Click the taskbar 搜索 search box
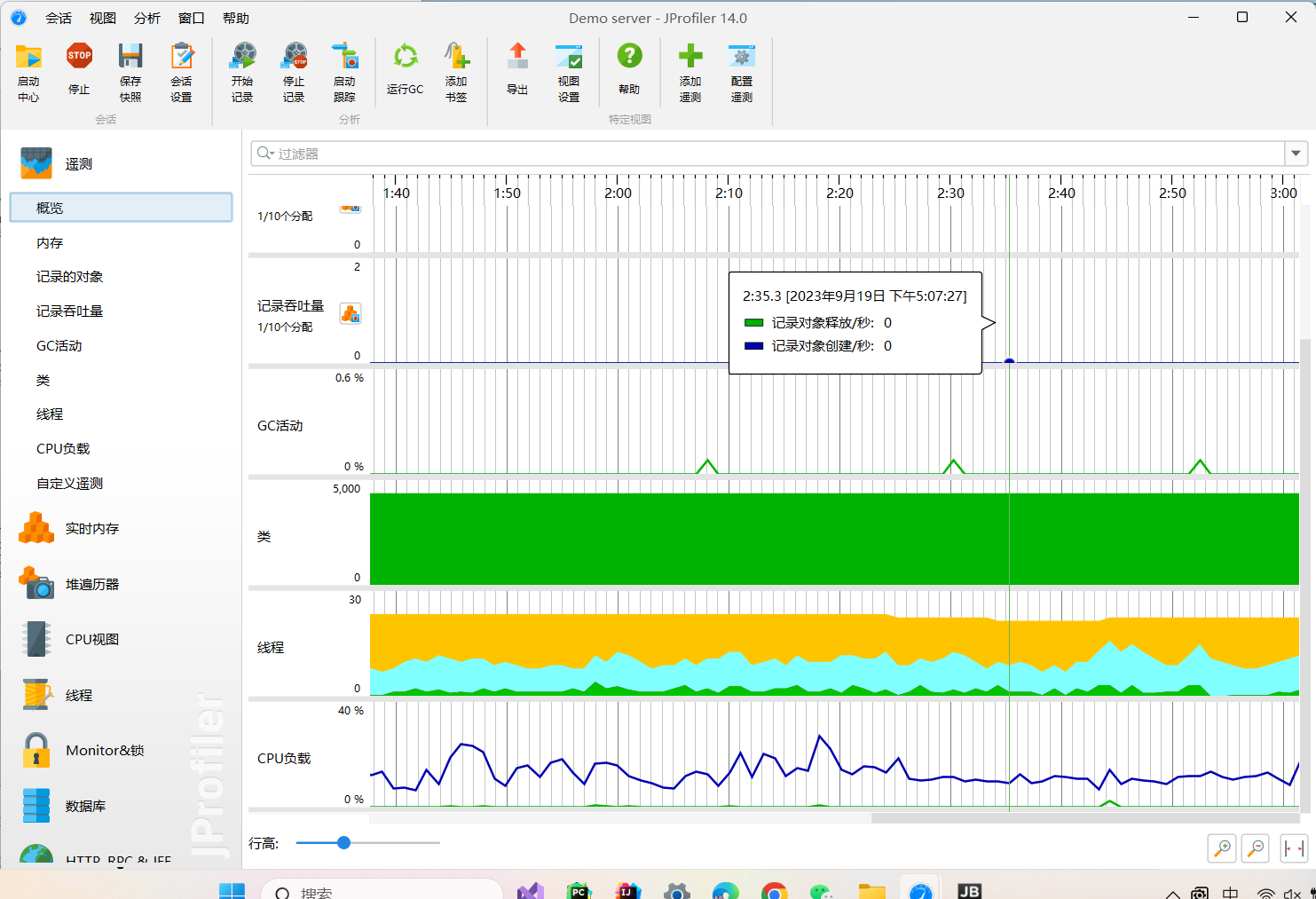This screenshot has height=899, width=1316. [x=382, y=891]
